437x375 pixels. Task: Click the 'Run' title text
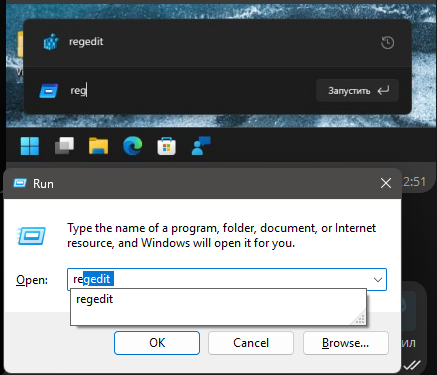pyautogui.click(x=43, y=184)
